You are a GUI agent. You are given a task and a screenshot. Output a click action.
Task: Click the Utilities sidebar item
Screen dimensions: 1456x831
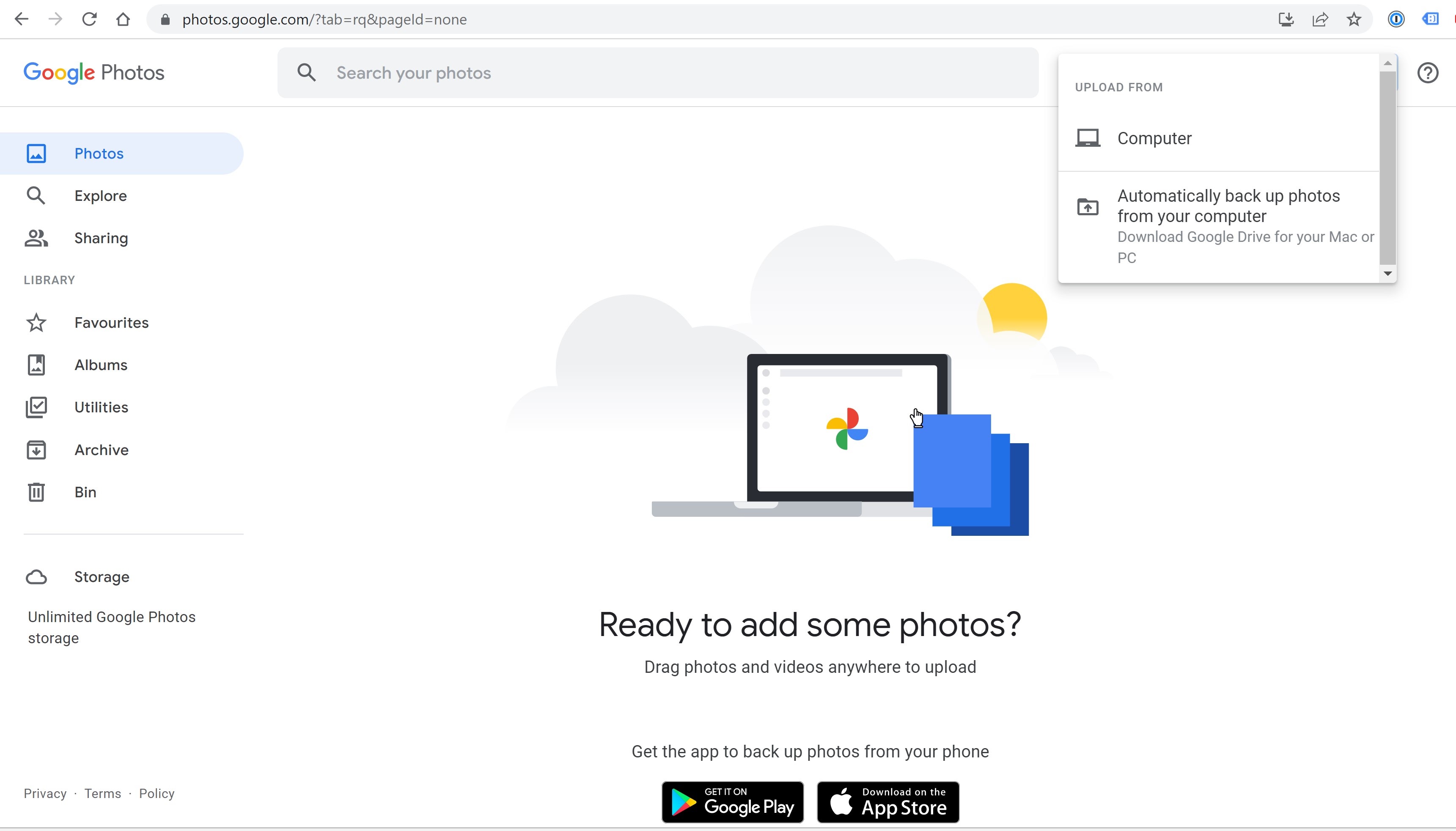pos(101,407)
